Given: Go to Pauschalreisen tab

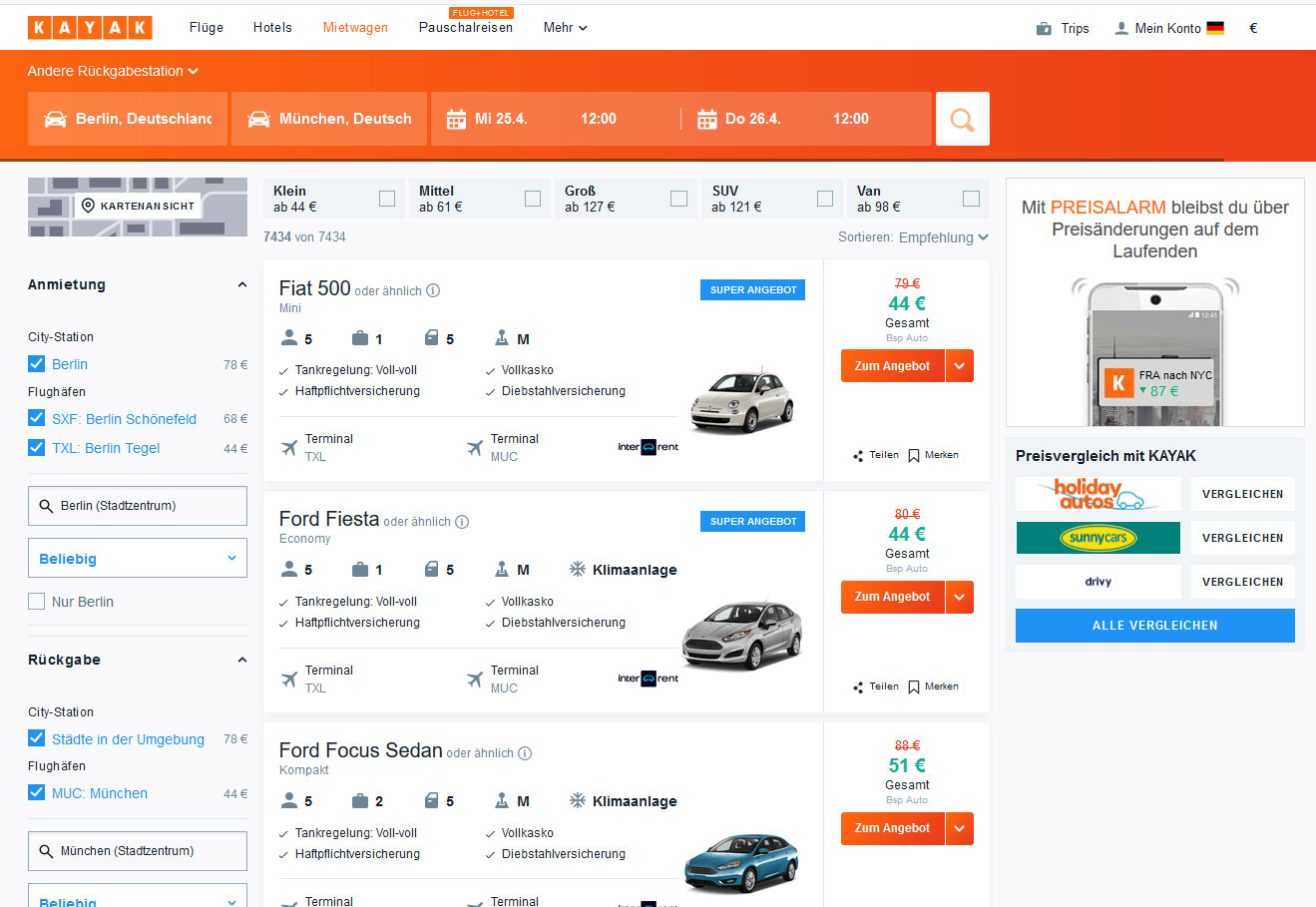Looking at the screenshot, I should (x=466, y=28).
